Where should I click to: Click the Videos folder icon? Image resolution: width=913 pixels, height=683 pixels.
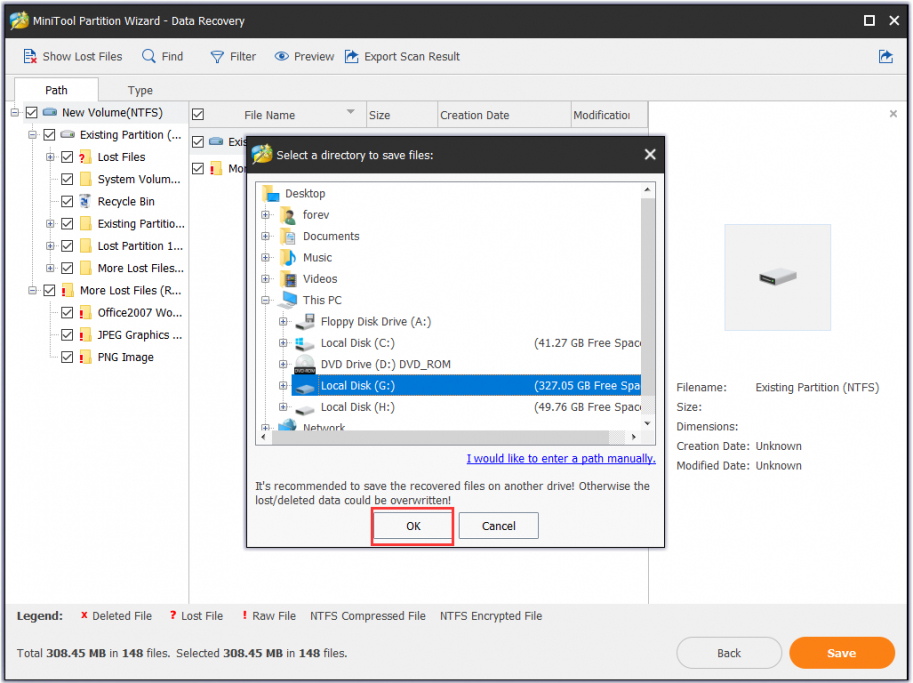[x=289, y=279]
